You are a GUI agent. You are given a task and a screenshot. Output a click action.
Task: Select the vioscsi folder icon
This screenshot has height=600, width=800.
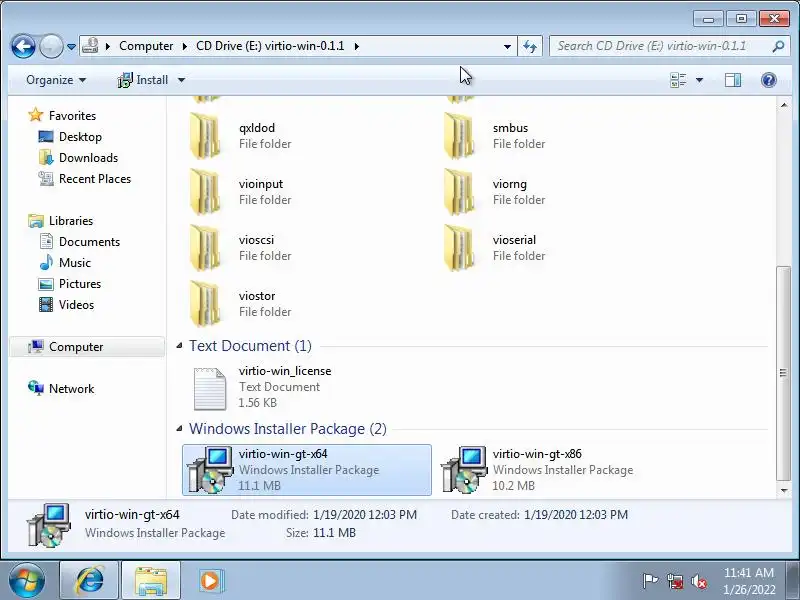point(206,248)
